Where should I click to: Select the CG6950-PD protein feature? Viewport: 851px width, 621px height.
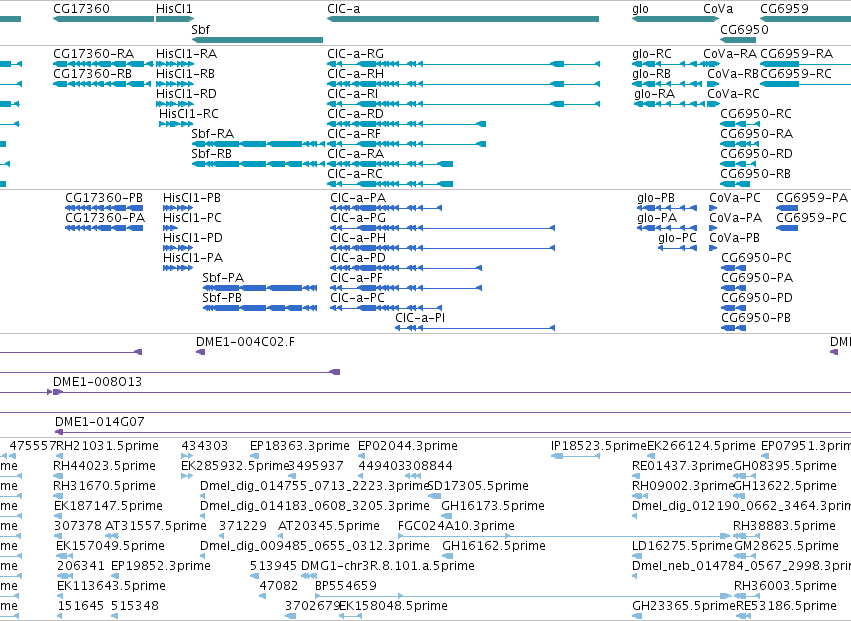coord(734,308)
